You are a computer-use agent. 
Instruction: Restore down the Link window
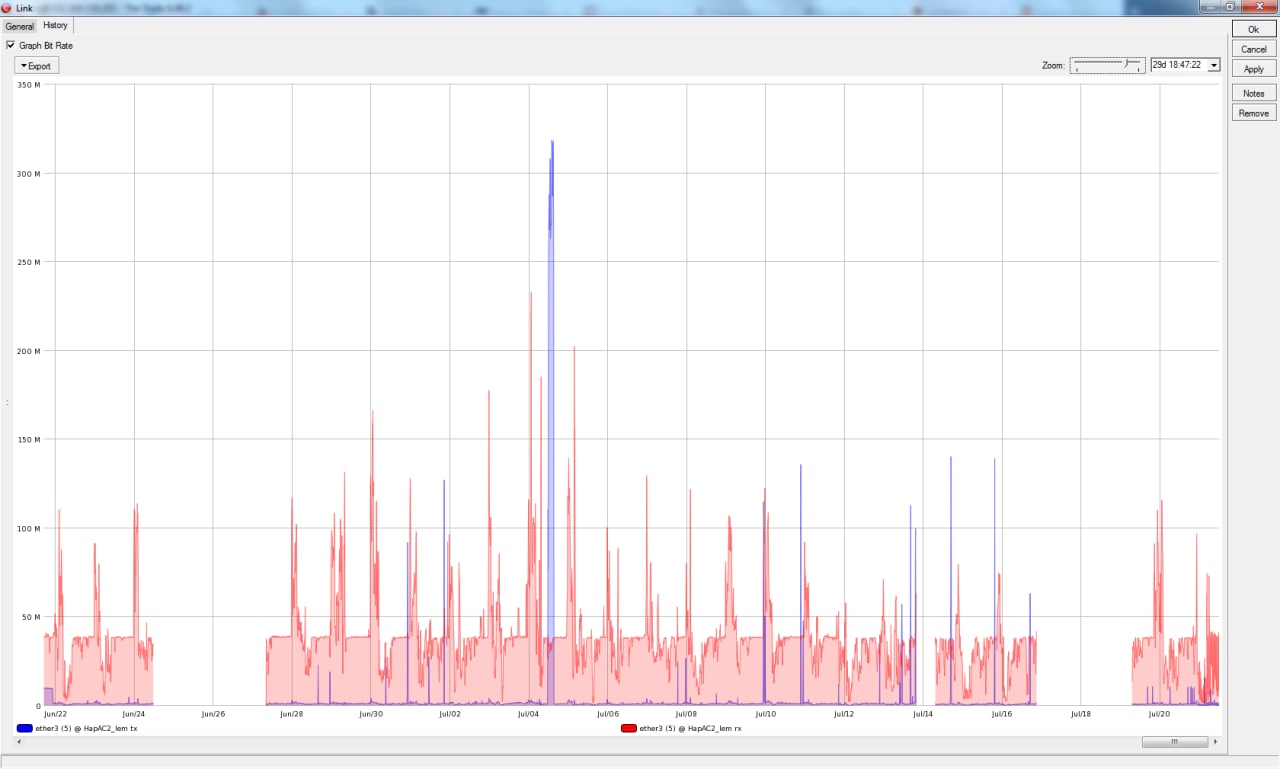point(1230,6)
